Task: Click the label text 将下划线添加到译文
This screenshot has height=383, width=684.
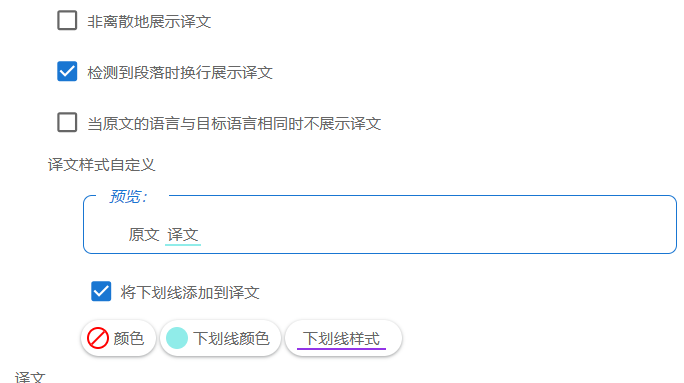Action: (x=190, y=292)
